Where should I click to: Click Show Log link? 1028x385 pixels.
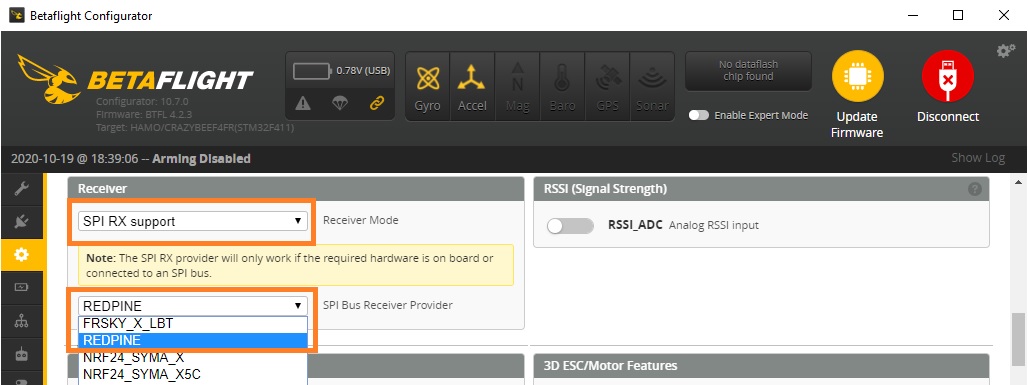[978, 157]
